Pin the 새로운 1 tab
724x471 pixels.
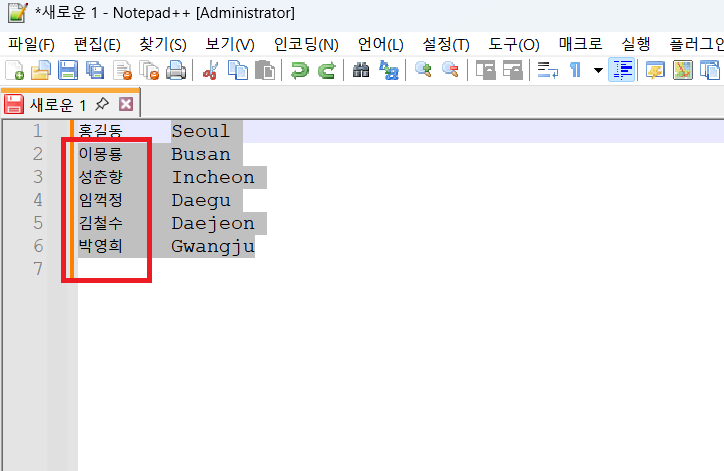(102, 104)
